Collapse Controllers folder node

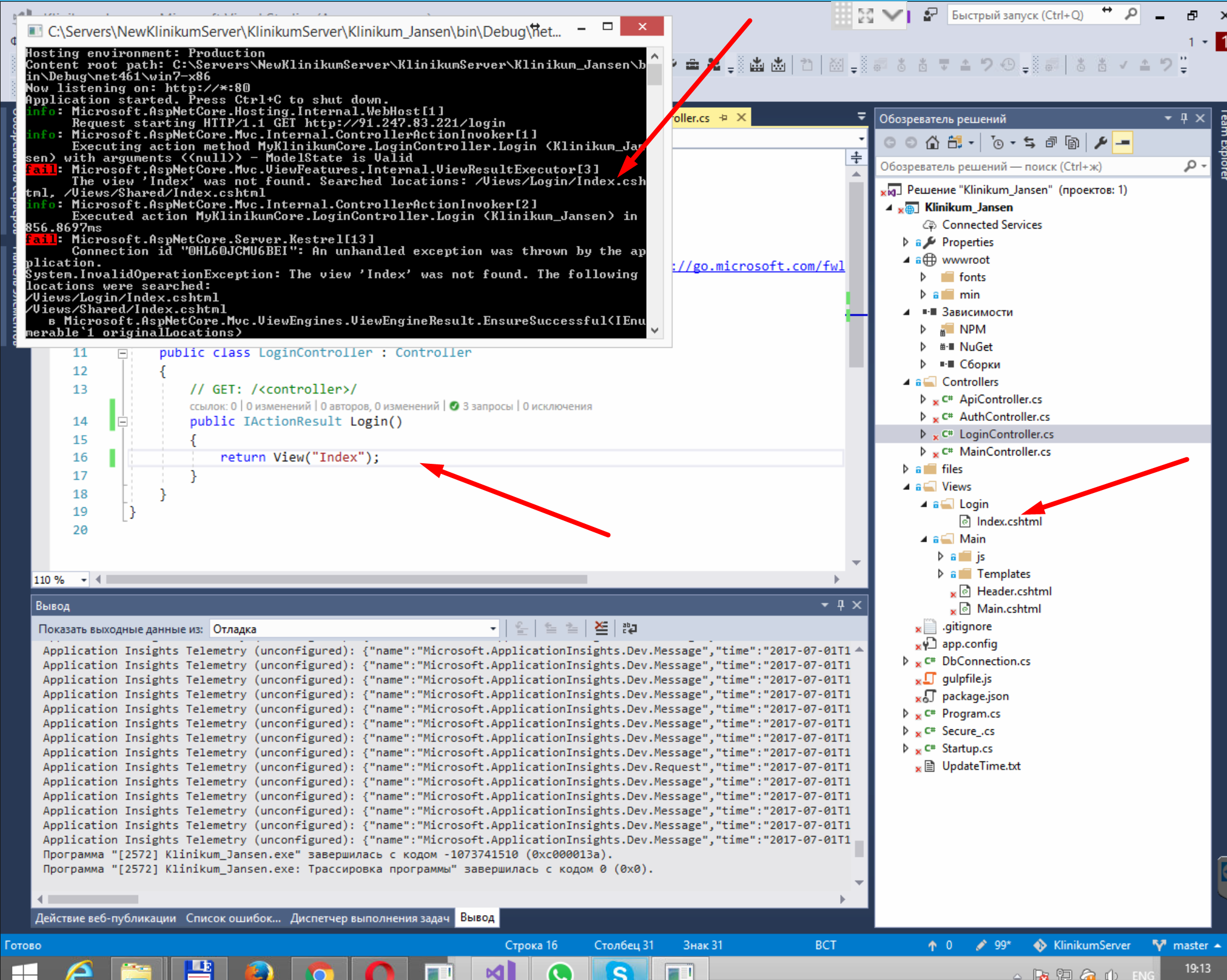pos(906,382)
